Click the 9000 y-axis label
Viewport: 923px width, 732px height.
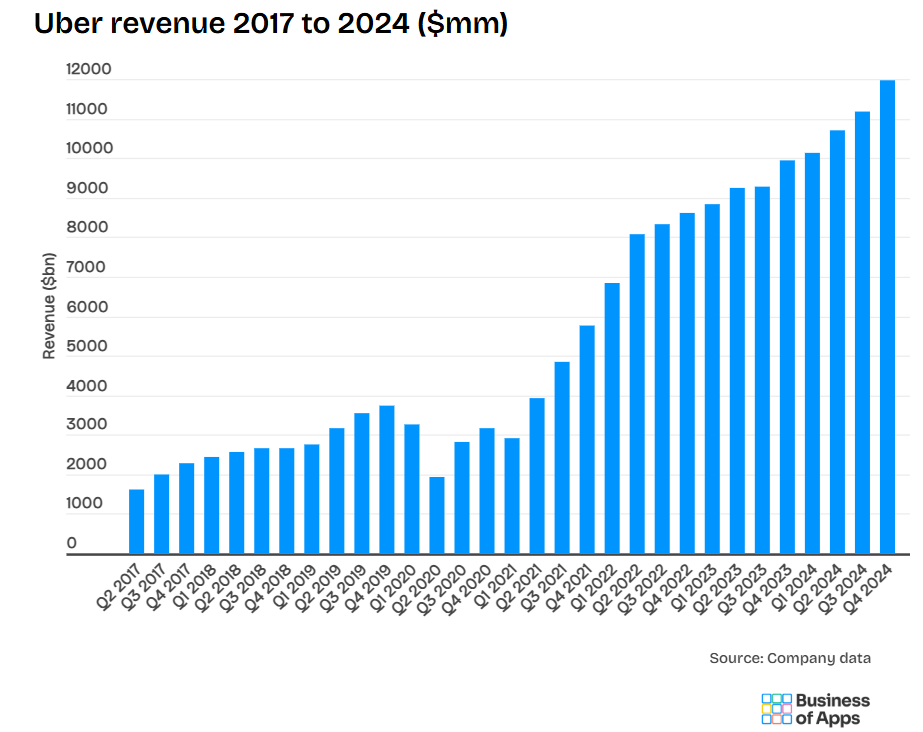click(87, 188)
